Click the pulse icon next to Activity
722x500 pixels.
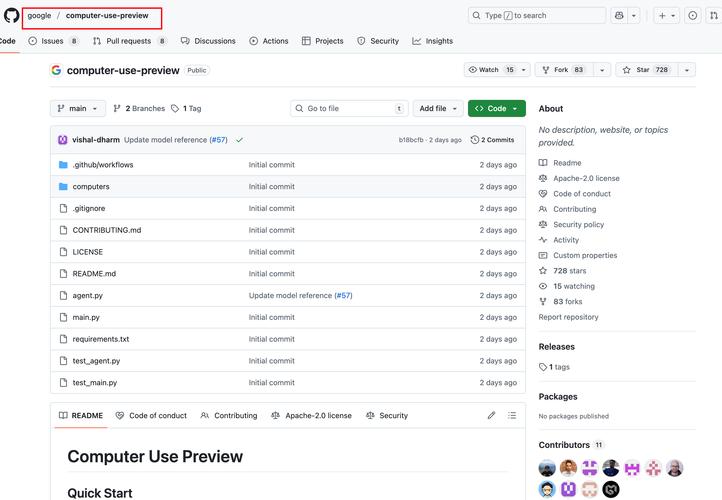click(x=543, y=240)
